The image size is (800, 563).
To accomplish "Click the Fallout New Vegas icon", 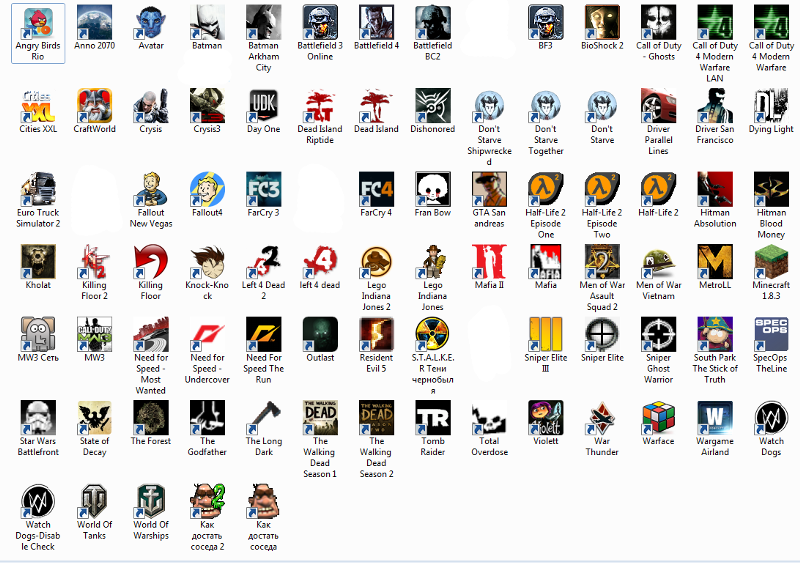I will (x=151, y=188).
